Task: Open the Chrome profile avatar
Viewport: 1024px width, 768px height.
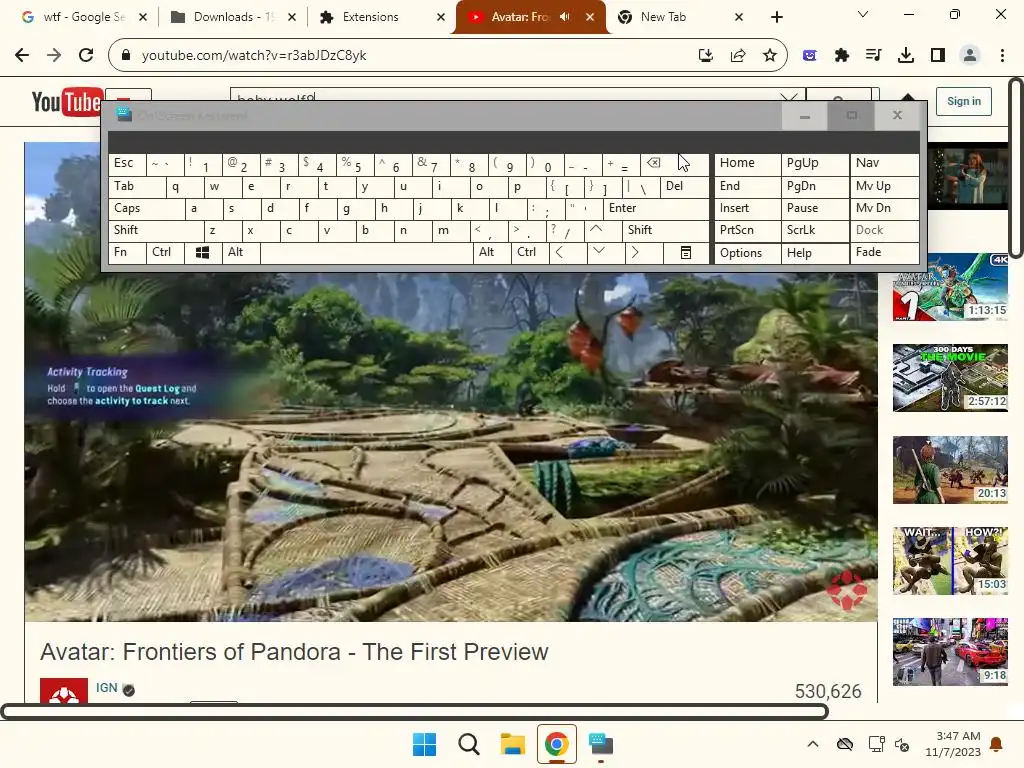Action: [970, 56]
